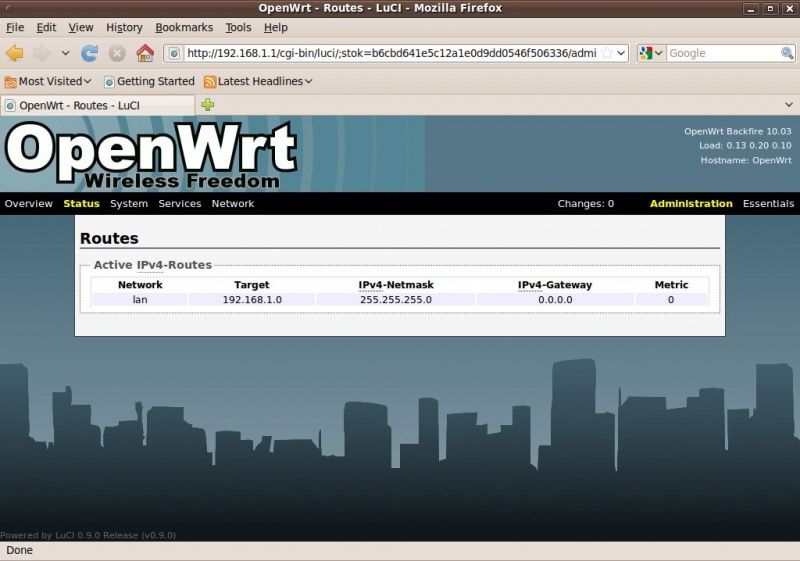The width and height of the screenshot is (800, 561).
Task: Click the Back arrow navigation button
Action: [14, 53]
